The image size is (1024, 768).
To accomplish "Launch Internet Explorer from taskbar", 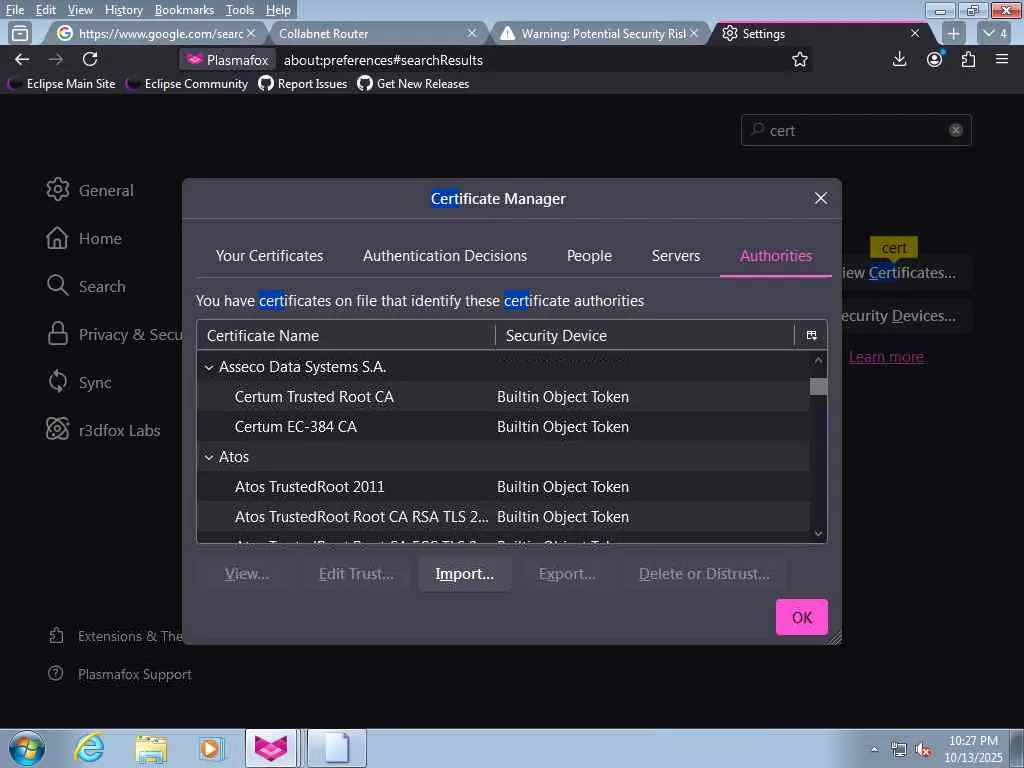I will pos(89,748).
